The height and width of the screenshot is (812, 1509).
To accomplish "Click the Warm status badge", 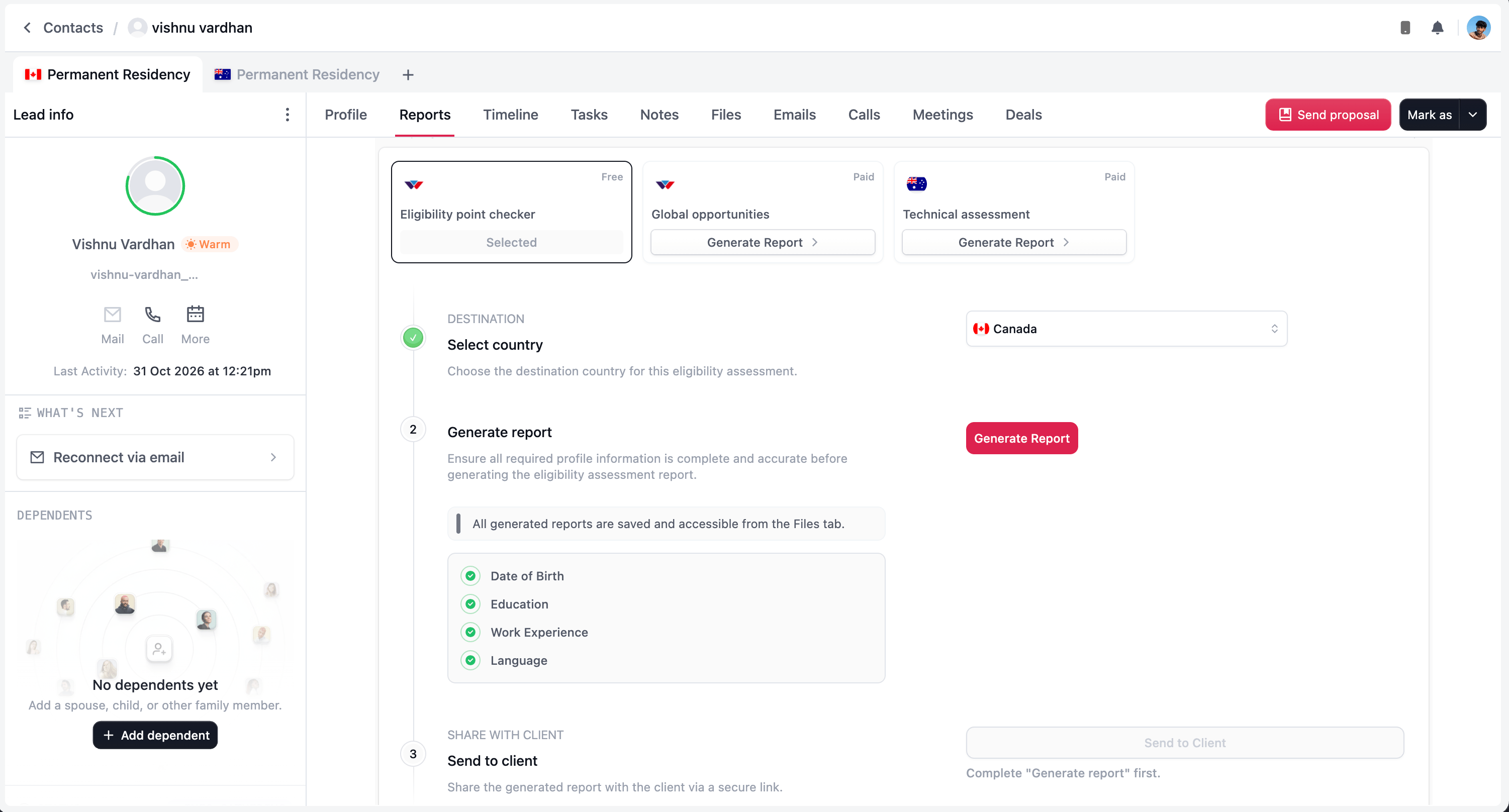I will point(209,244).
